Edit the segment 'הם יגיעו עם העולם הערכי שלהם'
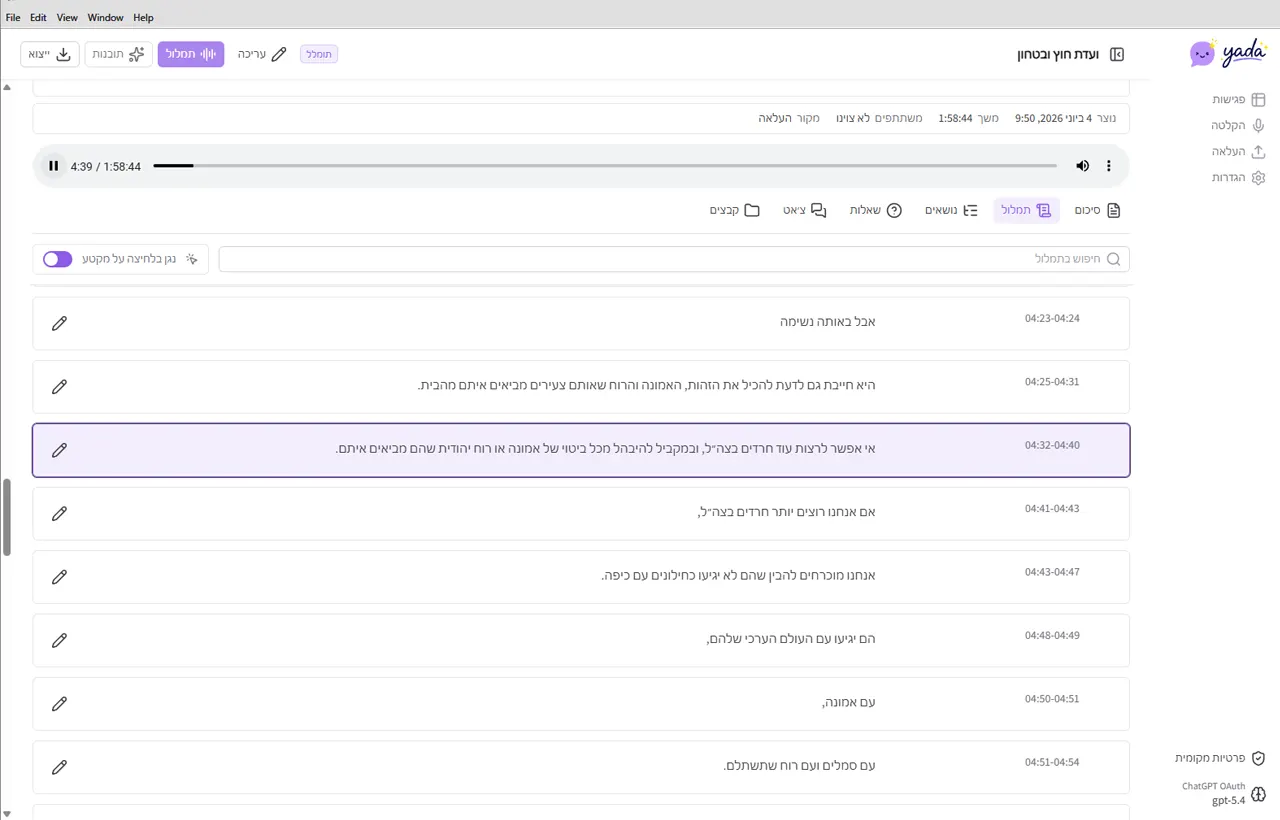The height and width of the screenshot is (820, 1280). tap(59, 640)
